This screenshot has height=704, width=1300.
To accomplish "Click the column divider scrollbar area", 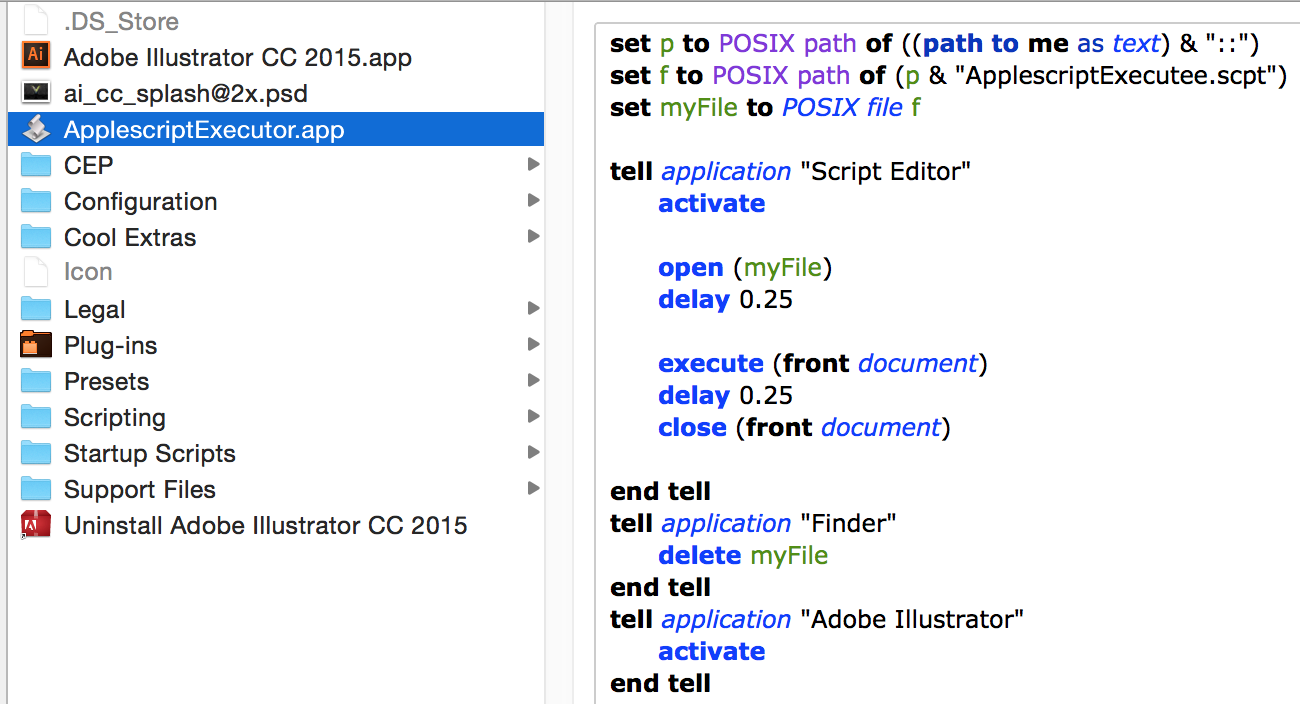I will pos(559,350).
